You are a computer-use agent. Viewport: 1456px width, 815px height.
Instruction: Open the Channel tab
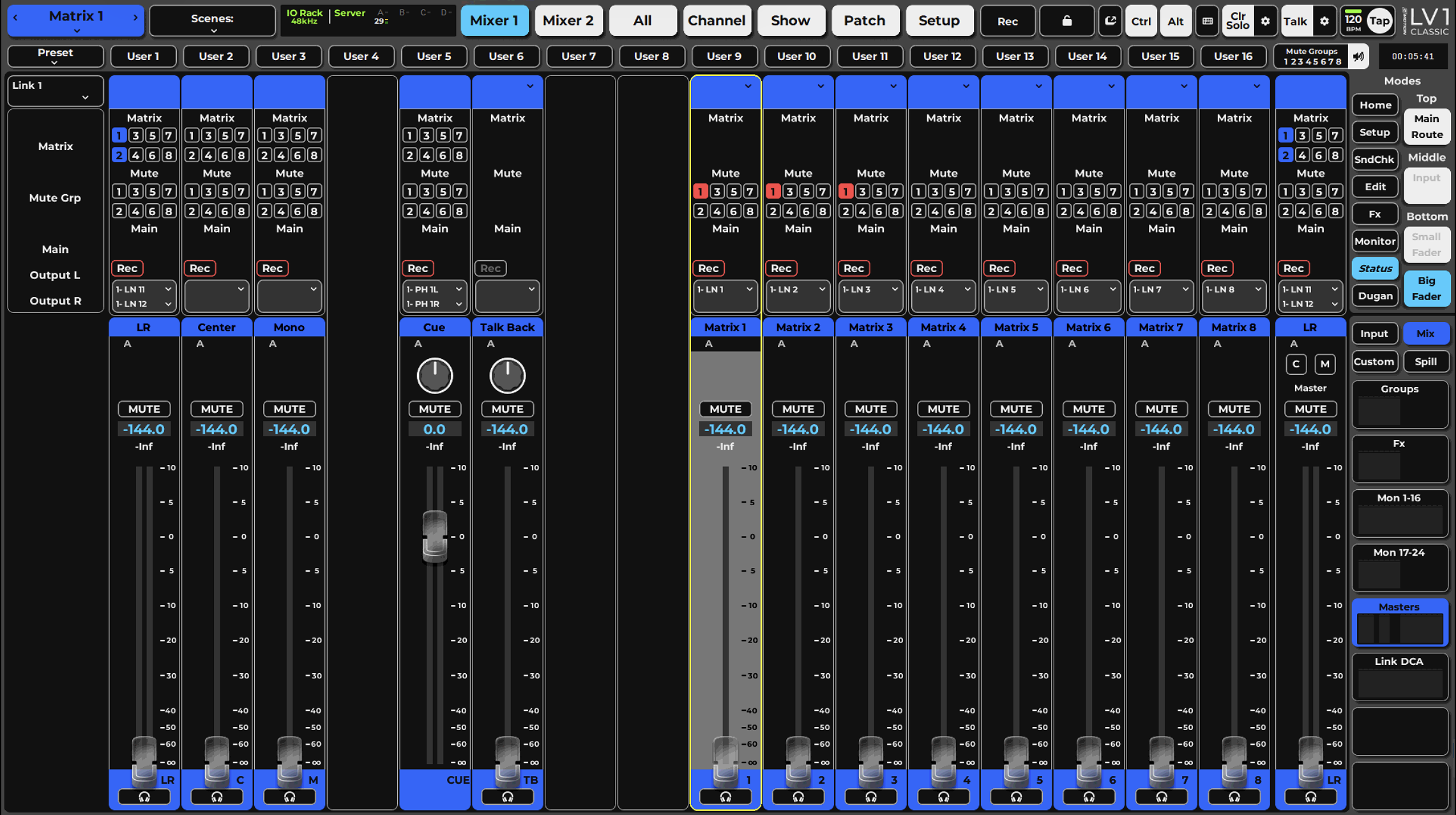[717, 21]
